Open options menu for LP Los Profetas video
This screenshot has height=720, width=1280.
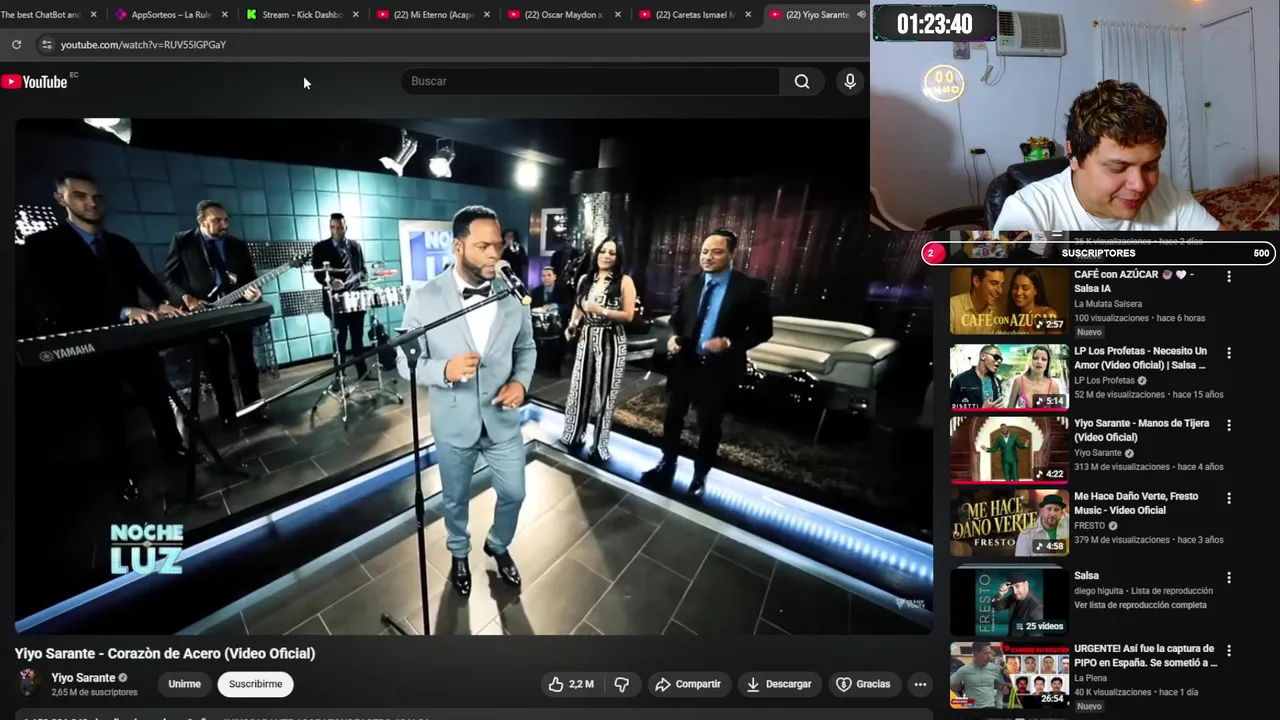pos(1229,353)
